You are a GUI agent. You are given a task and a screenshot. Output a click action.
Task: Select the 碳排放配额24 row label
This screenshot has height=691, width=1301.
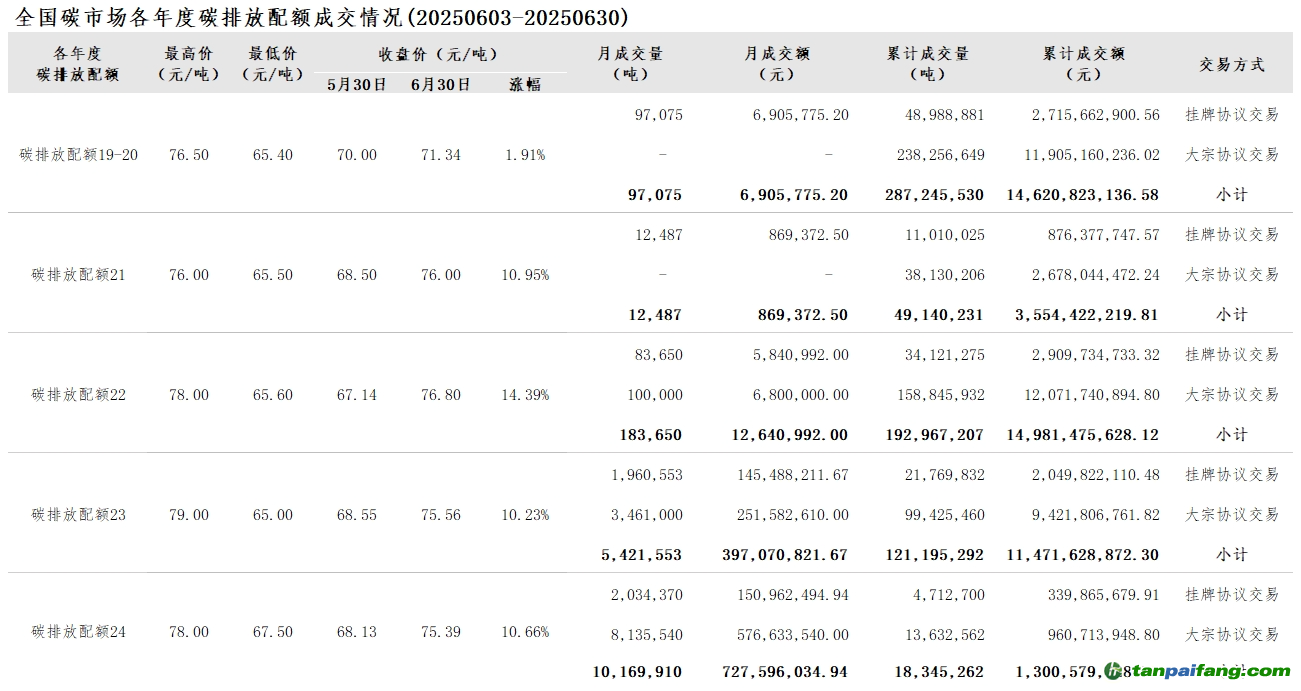[79, 632]
